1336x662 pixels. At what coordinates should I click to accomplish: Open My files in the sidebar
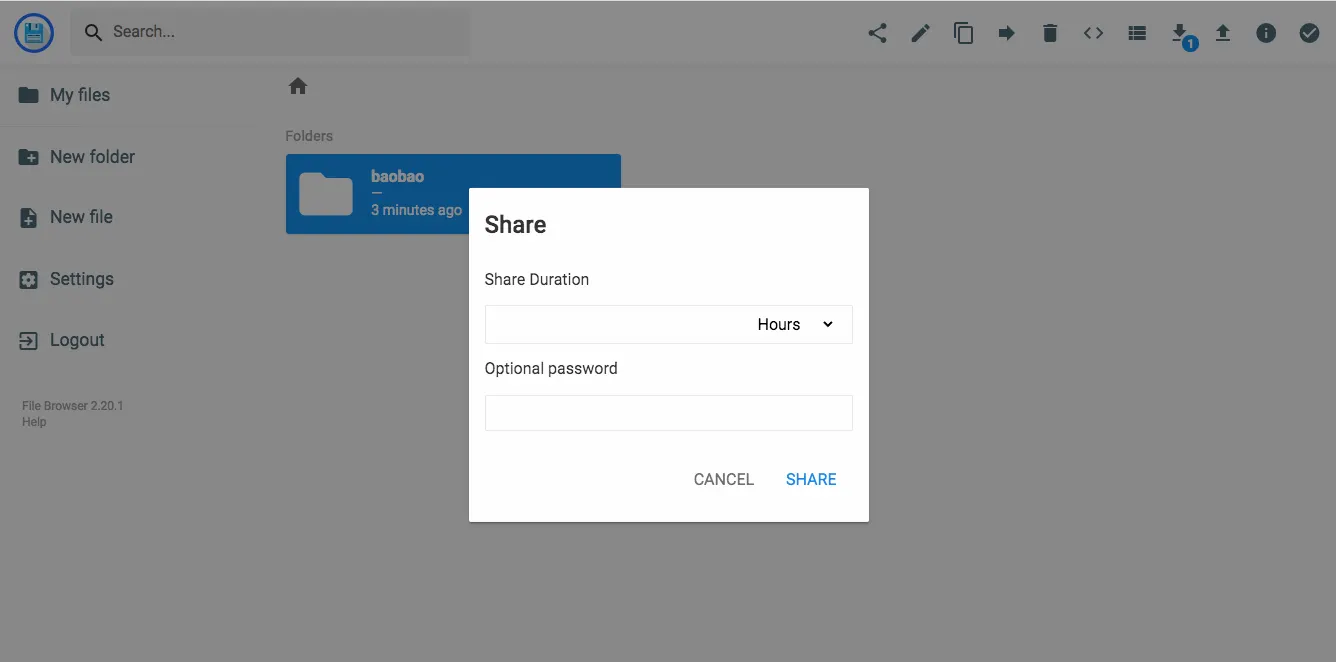[66, 95]
